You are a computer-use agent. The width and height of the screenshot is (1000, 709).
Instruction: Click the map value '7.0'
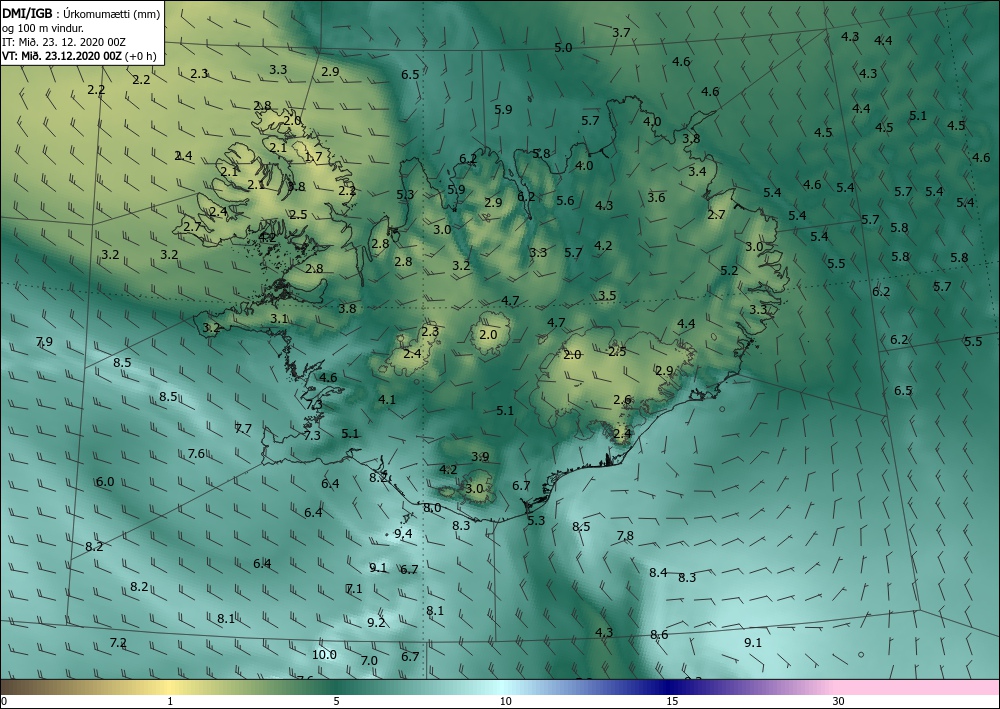[369, 660]
